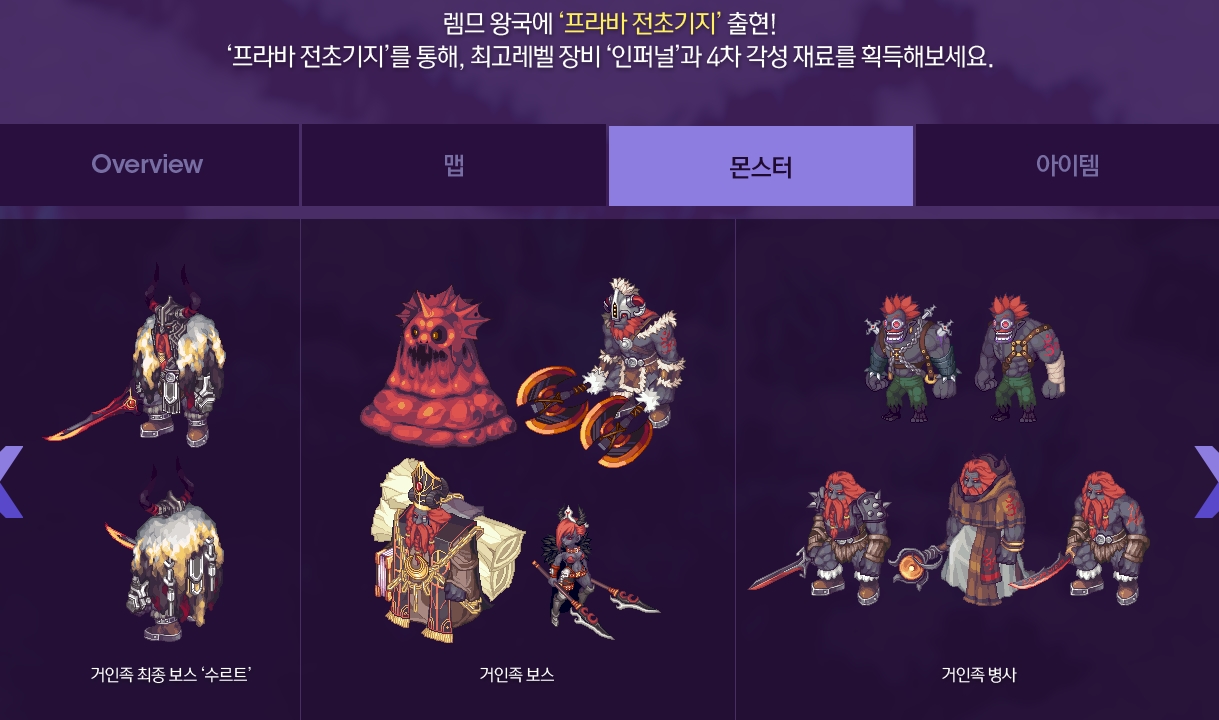Click the 거인족 보스 caption
The width and height of the screenshot is (1219, 720).
click(517, 675)
